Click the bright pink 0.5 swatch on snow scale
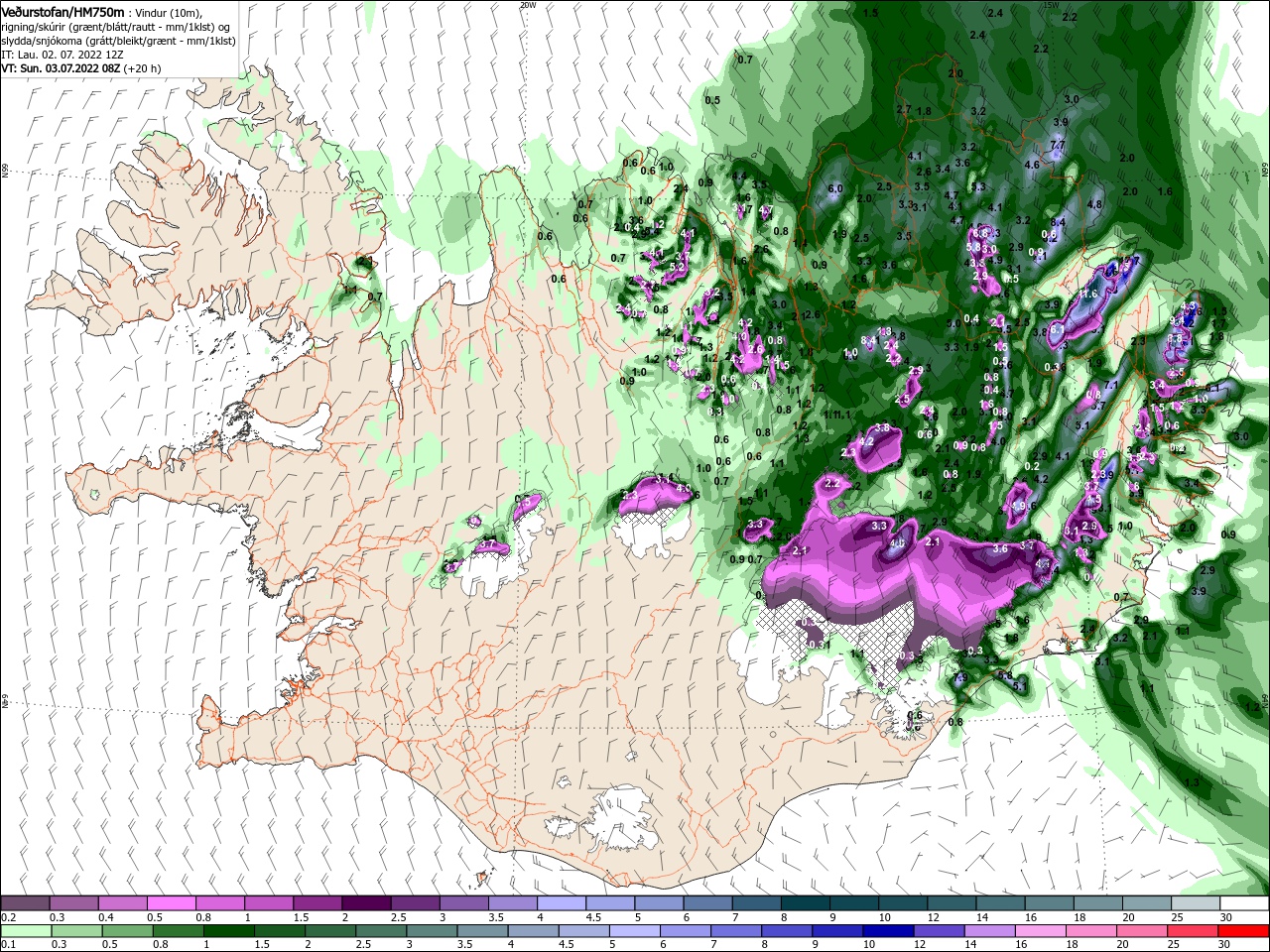The width and height of the screenshot is (1270, 952). click(x=171, y=903)
